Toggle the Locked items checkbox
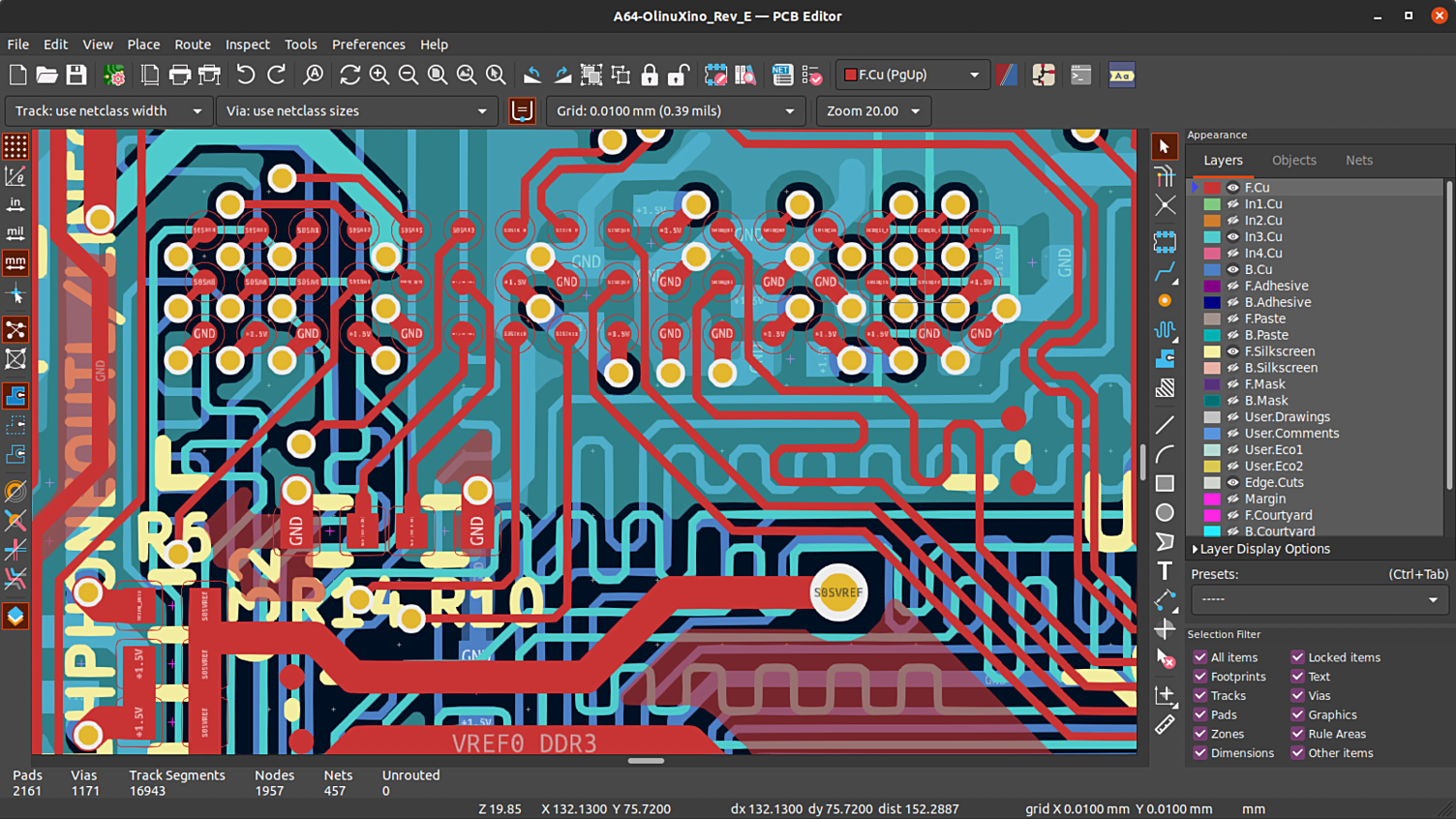This screenshot has width=1456, height=819. point(1297,657)
